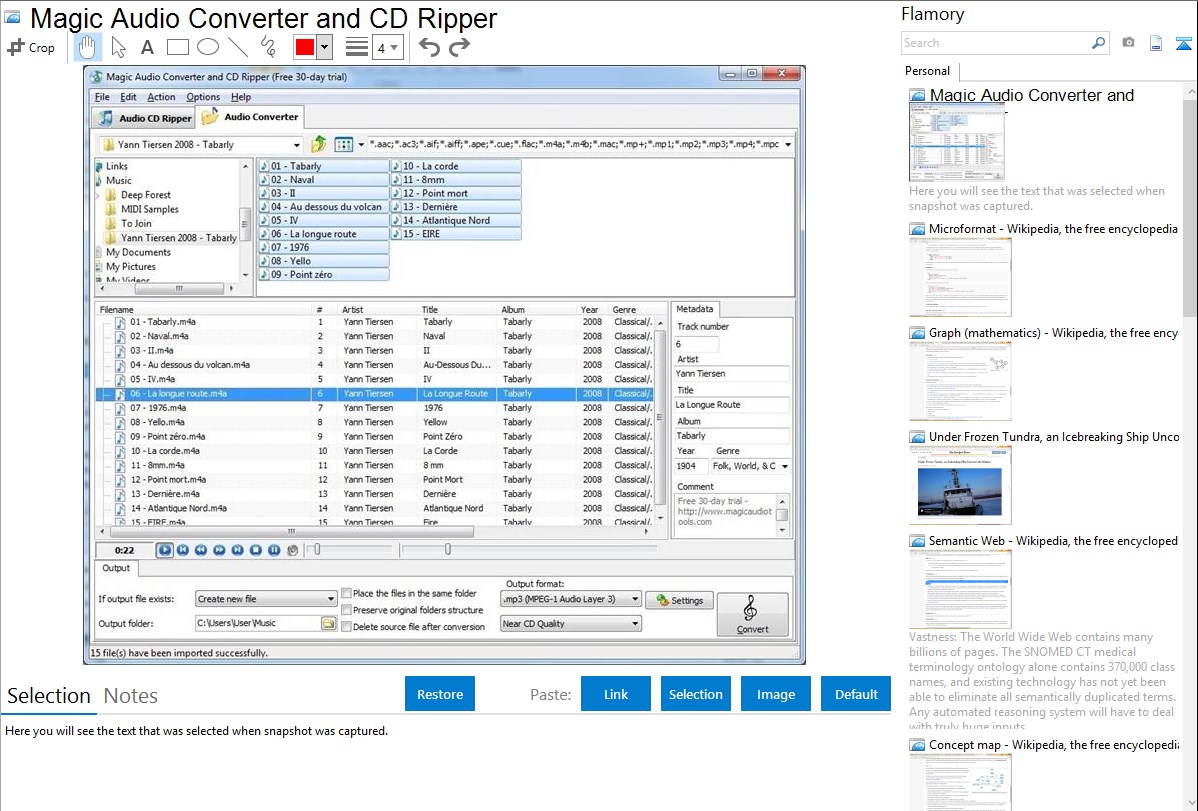
Task: Click the Crop tool button
Action: coord(31,47)
